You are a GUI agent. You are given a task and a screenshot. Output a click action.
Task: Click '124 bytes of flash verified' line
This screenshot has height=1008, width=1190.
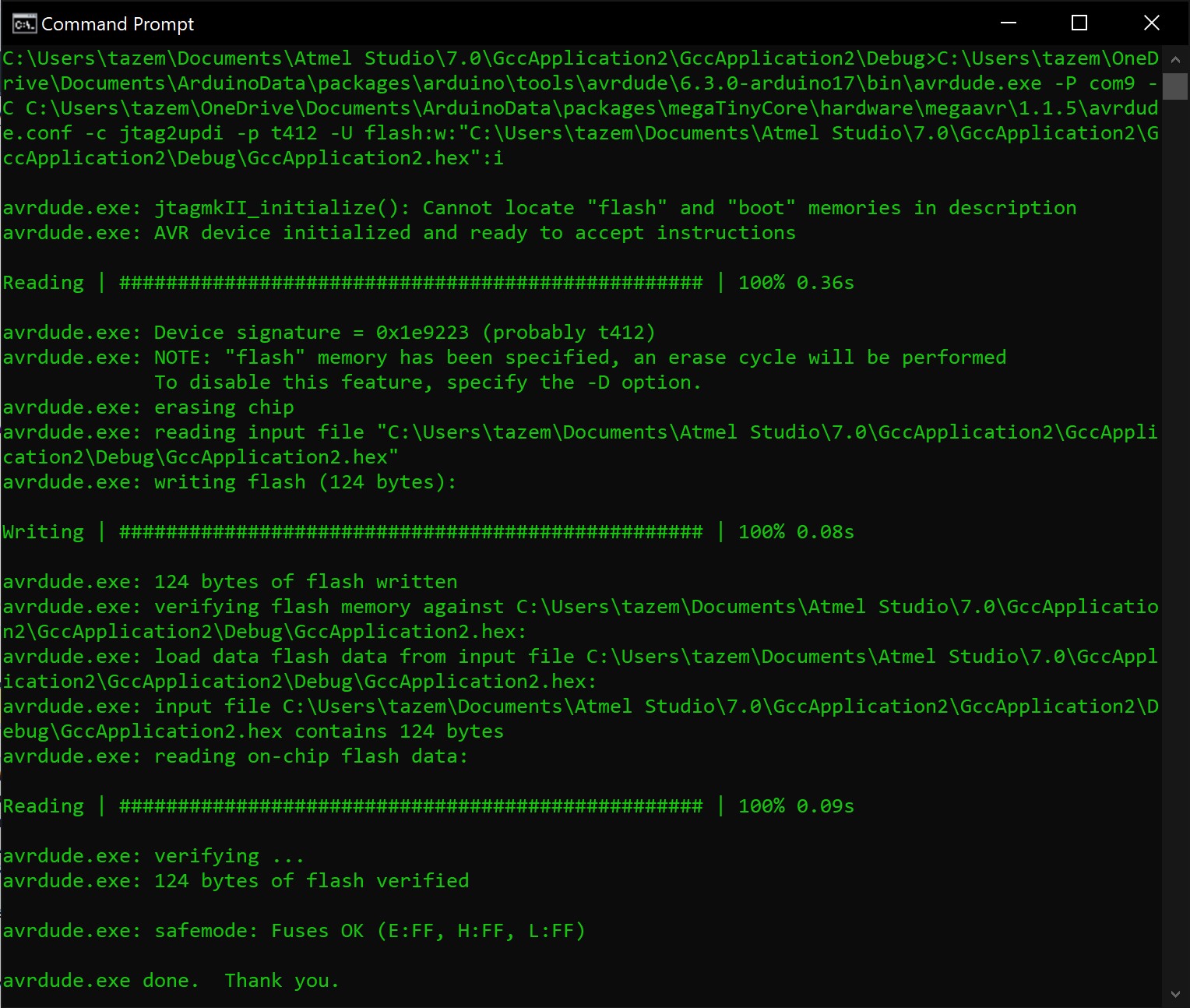click(x=235, y=881)
